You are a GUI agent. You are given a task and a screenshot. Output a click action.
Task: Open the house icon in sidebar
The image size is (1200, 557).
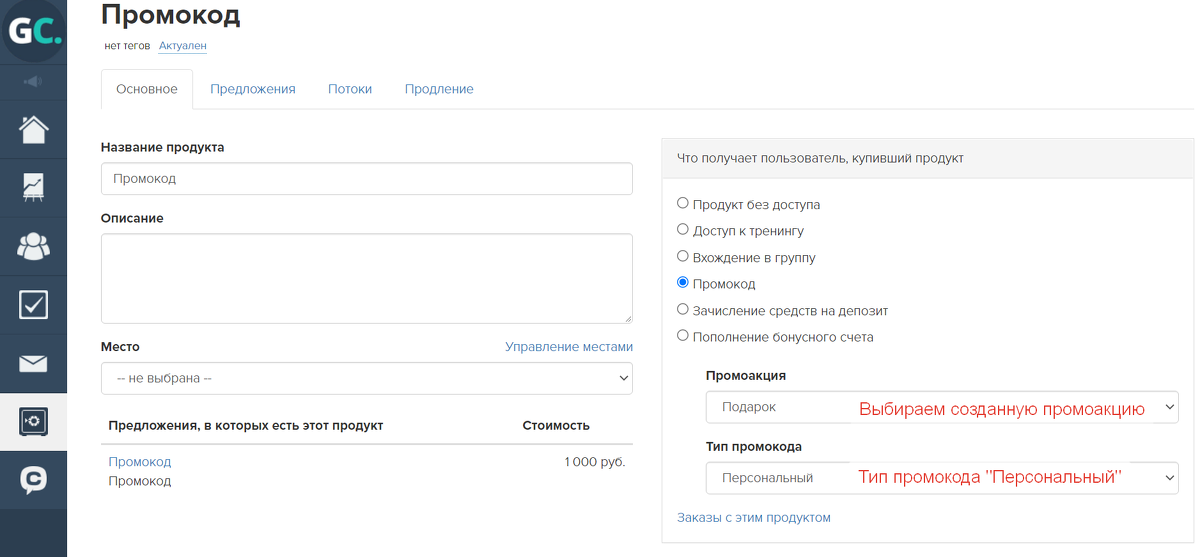point(33,129)
